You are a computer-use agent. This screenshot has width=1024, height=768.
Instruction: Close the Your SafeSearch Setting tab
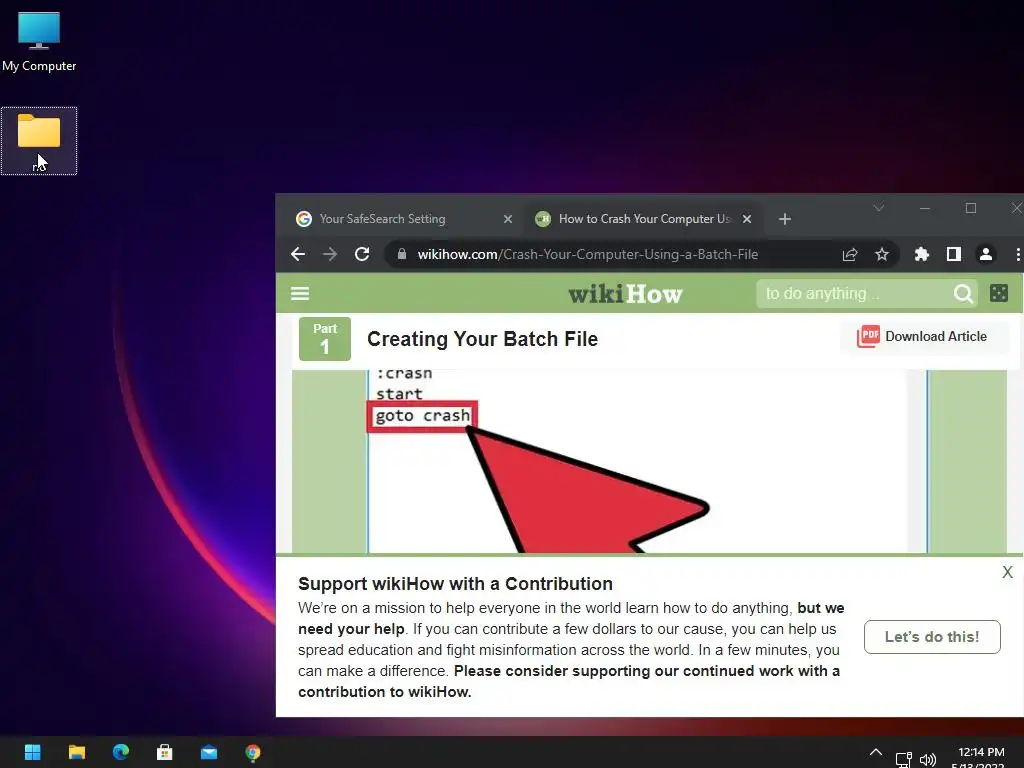507,219
